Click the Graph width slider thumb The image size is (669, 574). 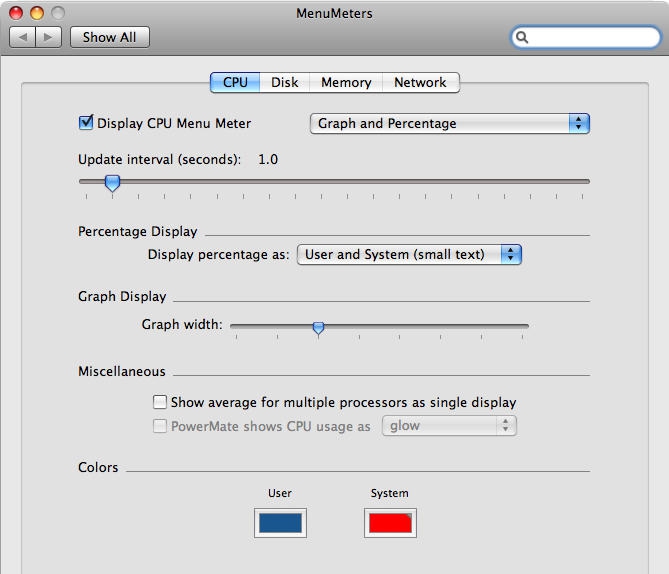click(318, 327)
